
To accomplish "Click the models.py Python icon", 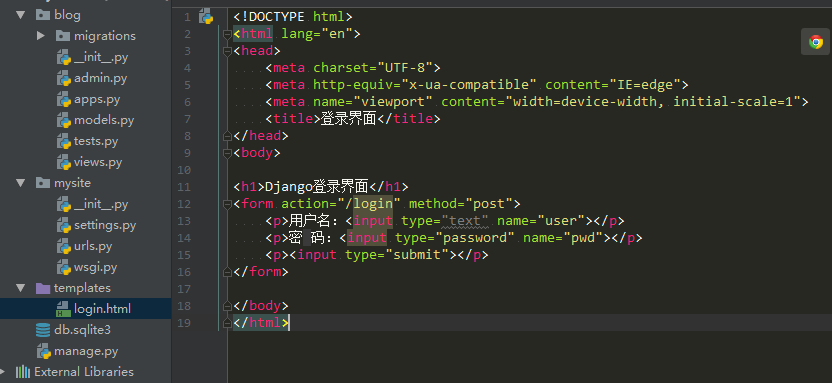I will coord(64,120).
